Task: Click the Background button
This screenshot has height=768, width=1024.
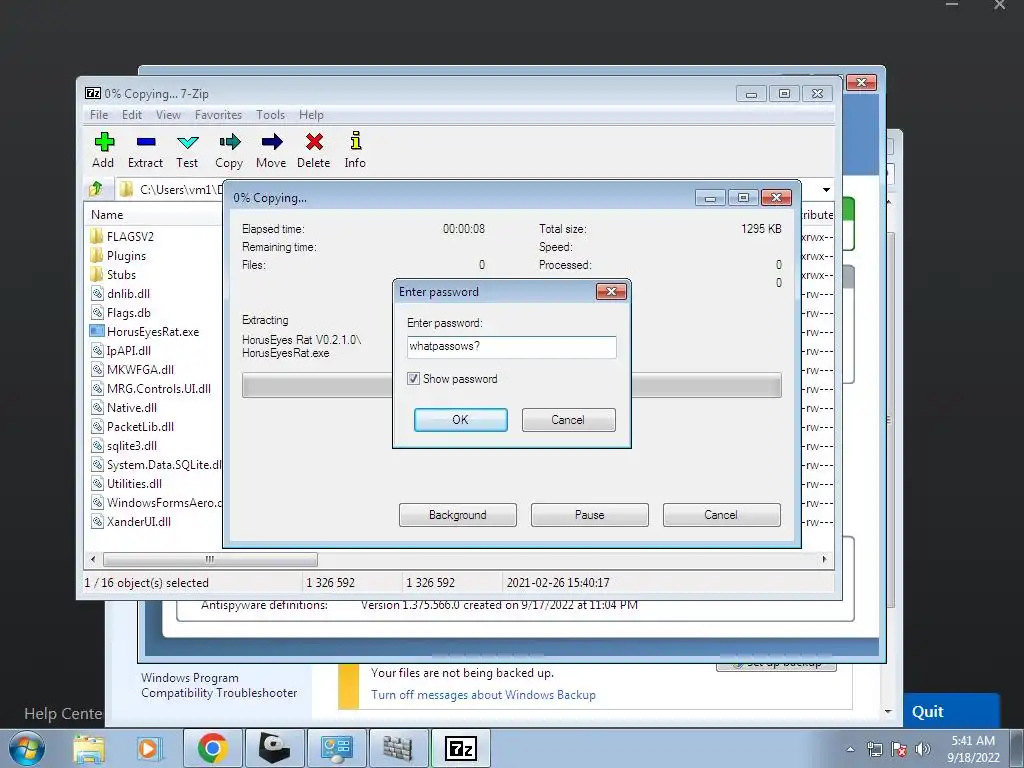Action: pos(458,515)
